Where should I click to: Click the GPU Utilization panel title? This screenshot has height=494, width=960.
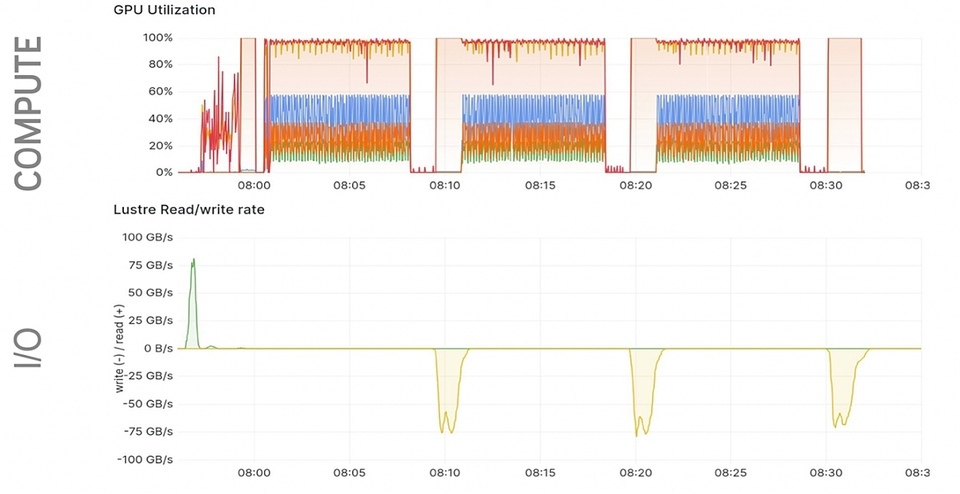pyautogui.click(x=164, y=10)
